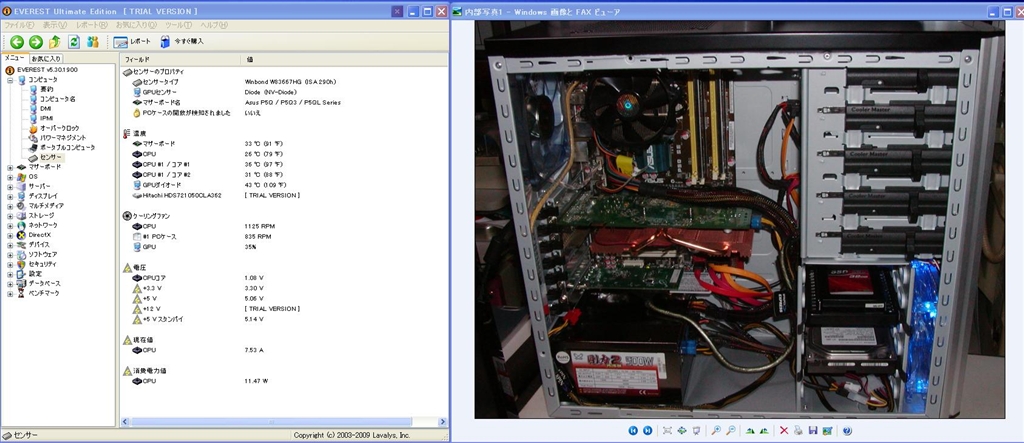Image resolution: width=1024 pixels, height=443 pixels.
Task: Open the ヘルプ(H) menu
Action: click(x=214, y=25)
